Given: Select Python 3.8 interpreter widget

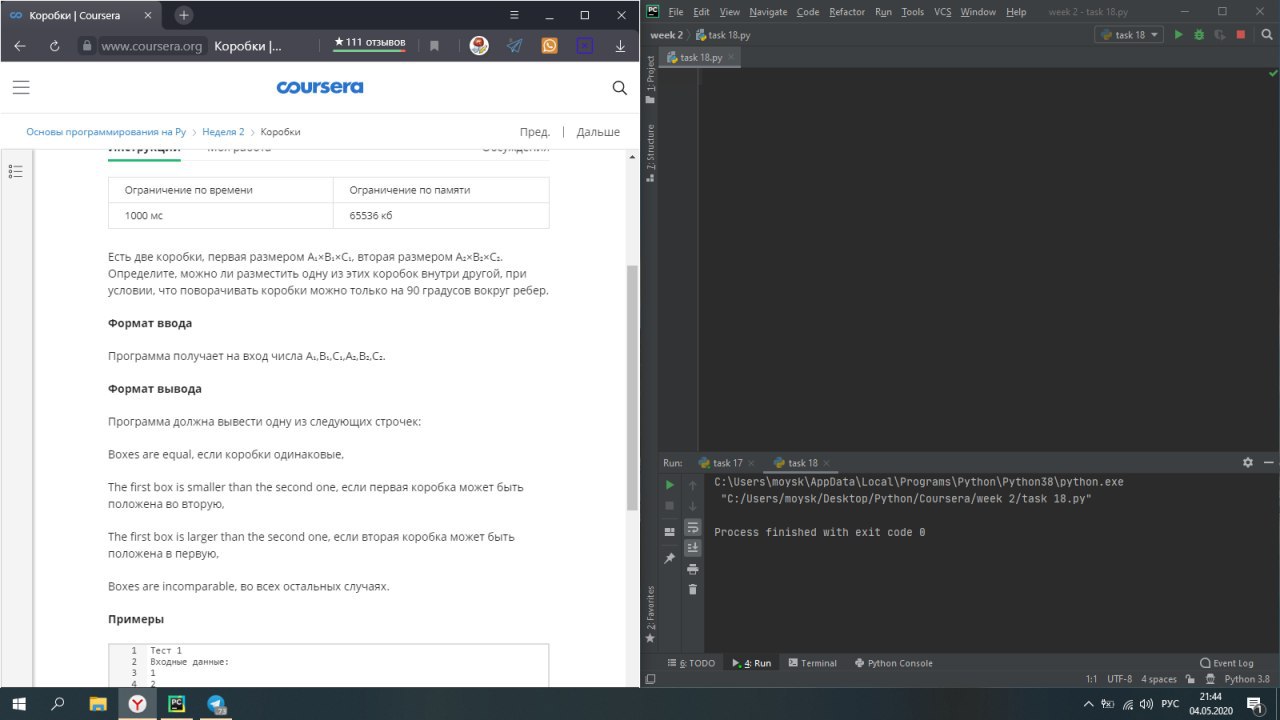Looking at the screenshot, I should [x=1247, y=679].
